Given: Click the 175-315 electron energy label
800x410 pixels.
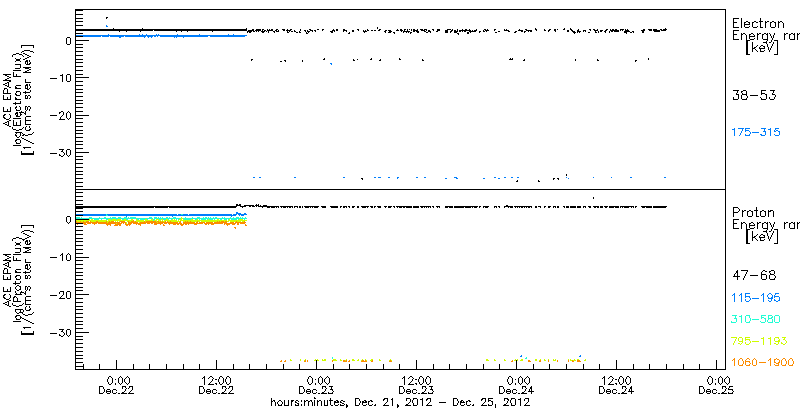Looking at the screenshot, I should click(756, 133).
